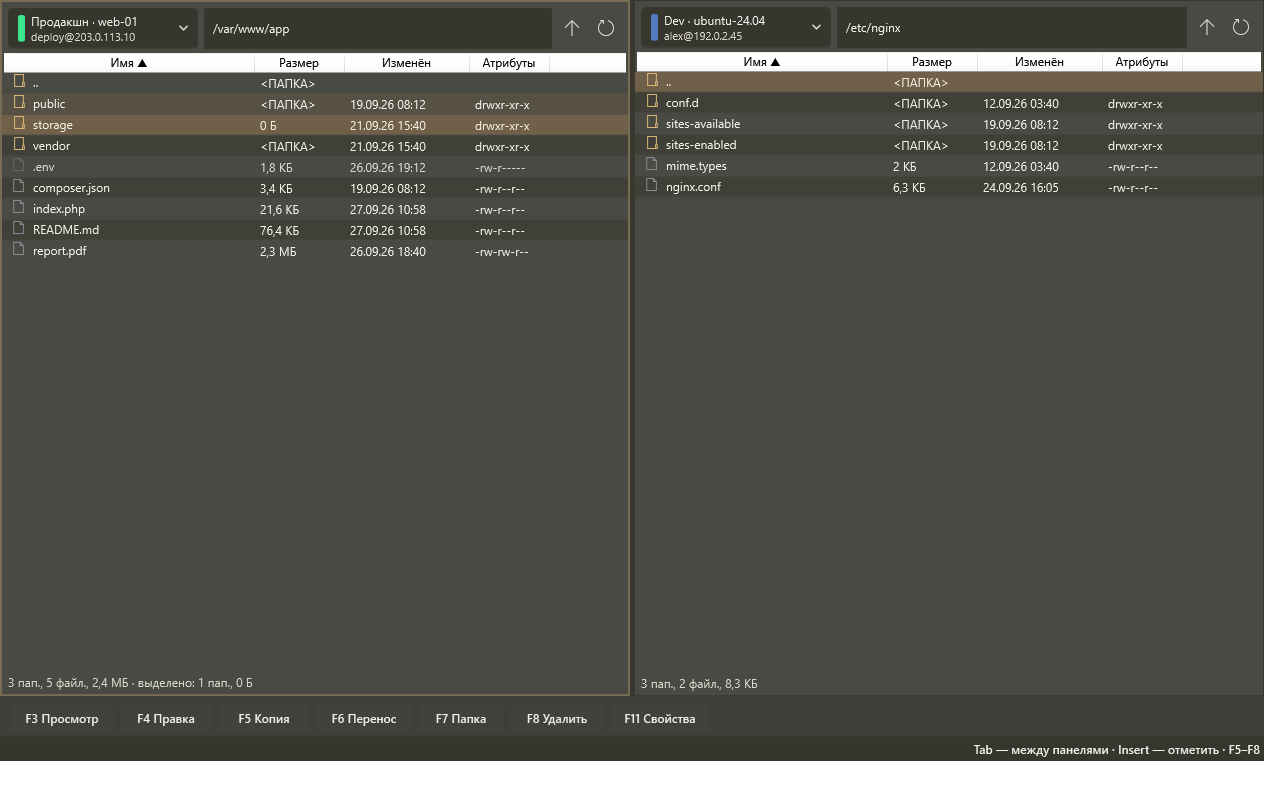Click the keyboard hint text in status bar

tap(1117, 750)
